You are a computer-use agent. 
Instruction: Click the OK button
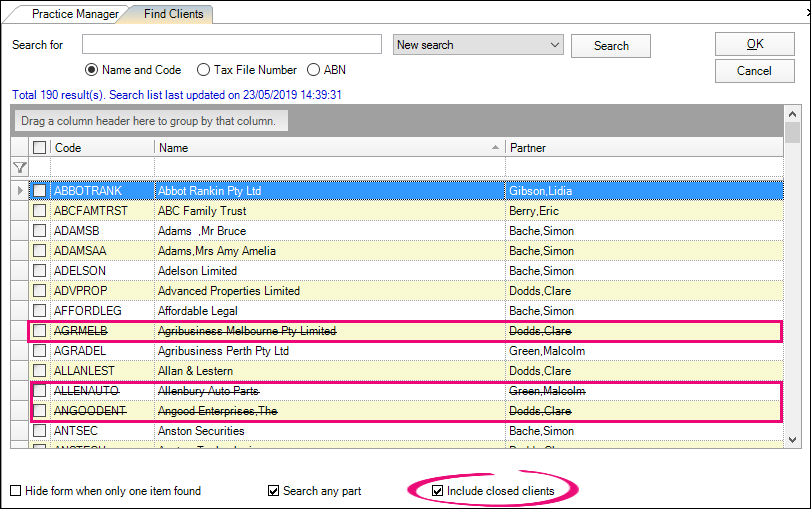click(755, 44)
